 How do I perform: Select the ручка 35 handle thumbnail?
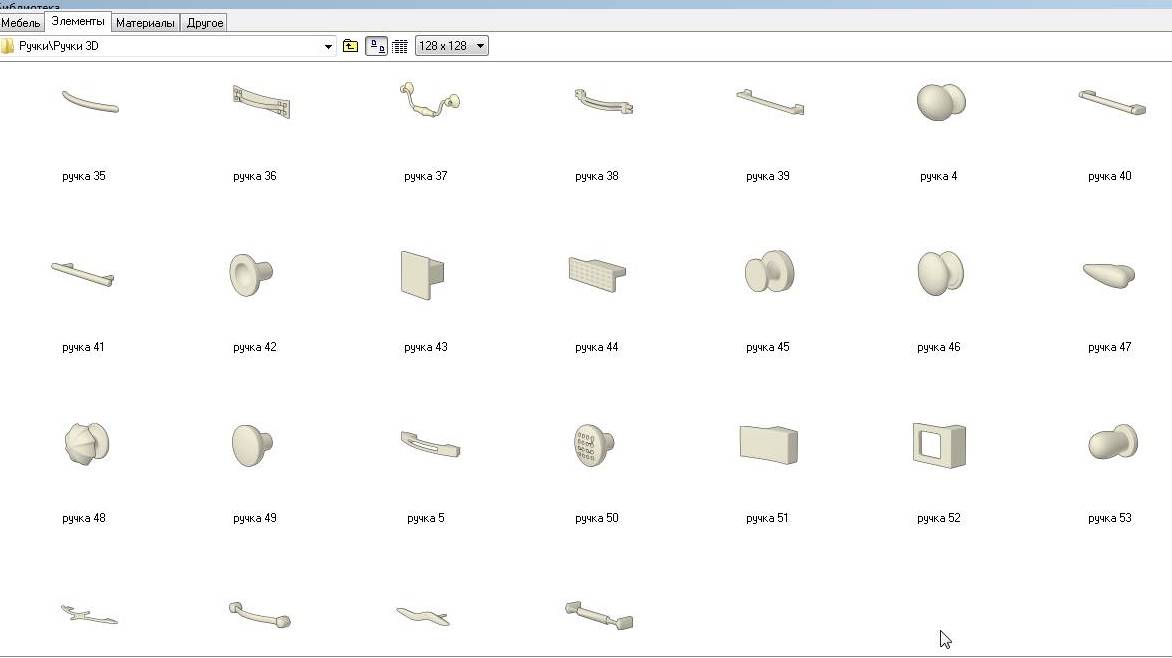pyautogui.click(x=90, y=102)
